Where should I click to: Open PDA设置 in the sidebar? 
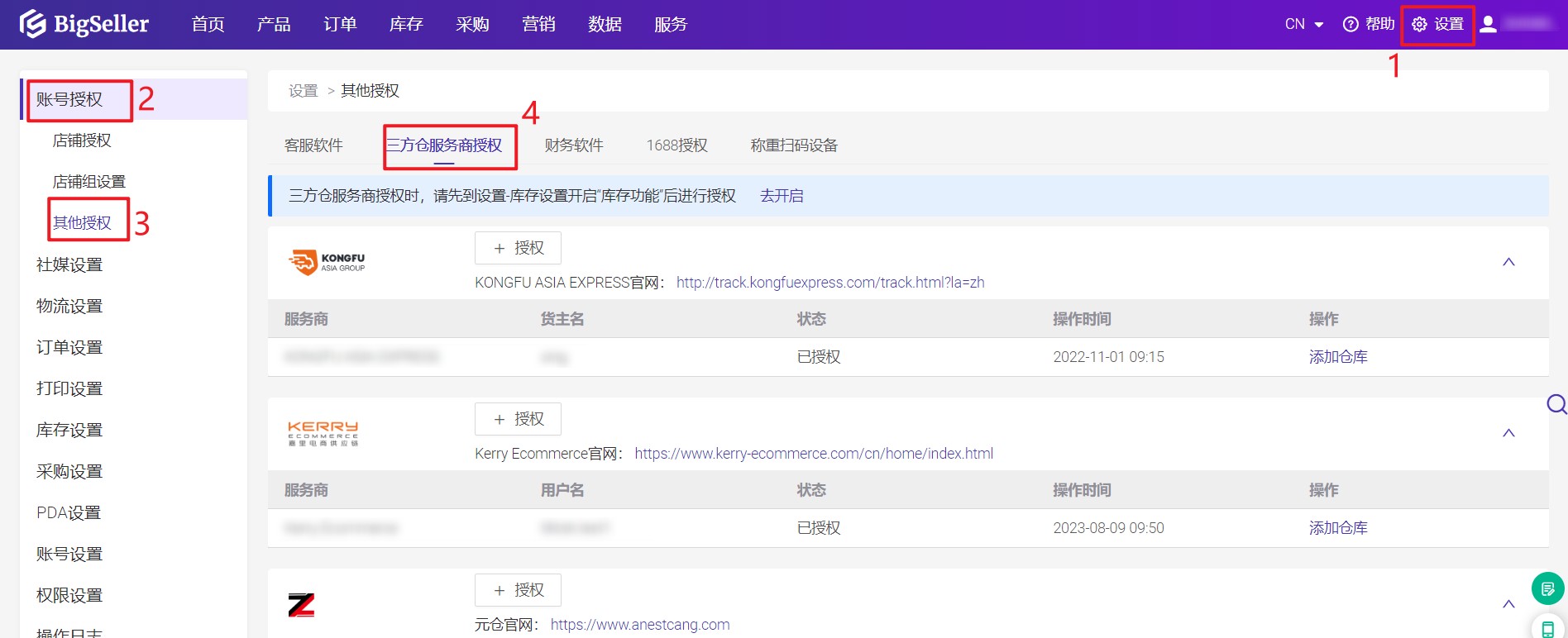tap(69, 512)
